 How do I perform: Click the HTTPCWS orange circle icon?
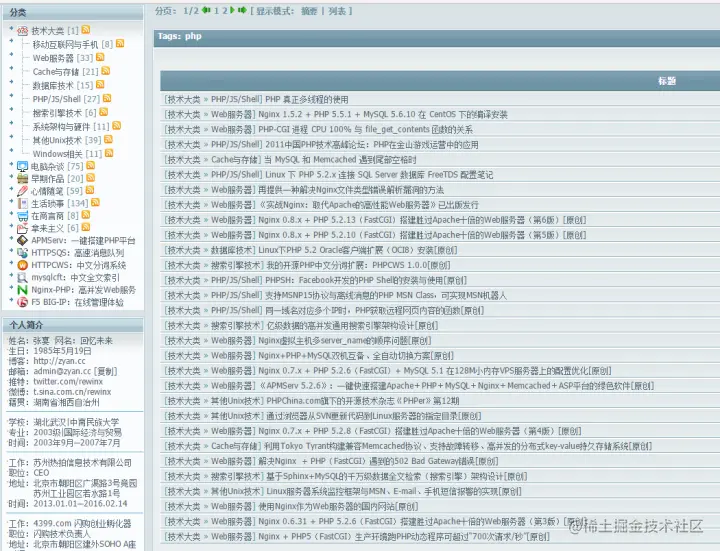pos(22,265)
